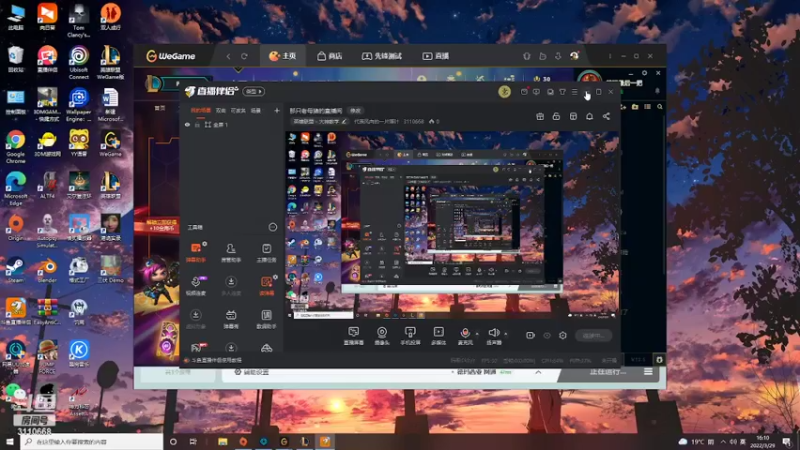Click the 修改 button beside the room title
Screen dimensions: 800x450
355,111
